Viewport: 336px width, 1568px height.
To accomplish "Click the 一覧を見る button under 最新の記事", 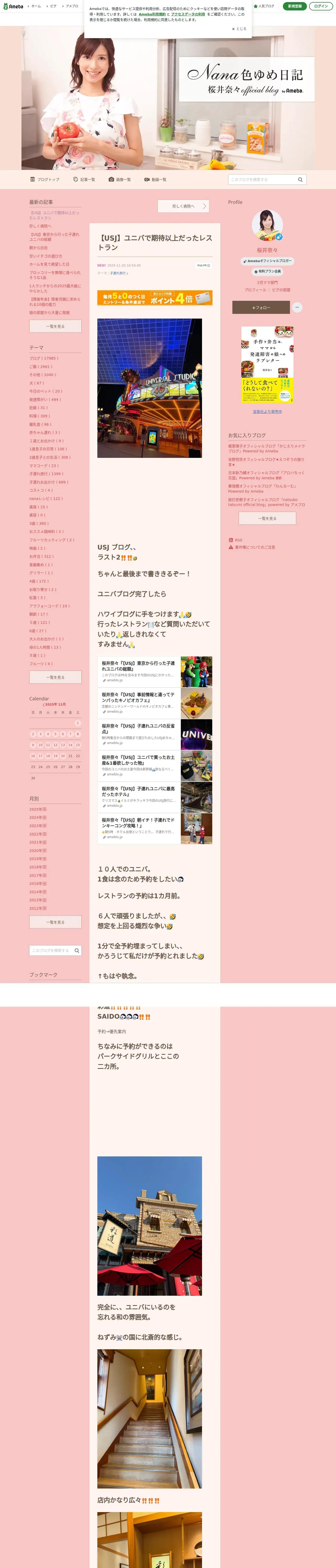I will 55,326.
